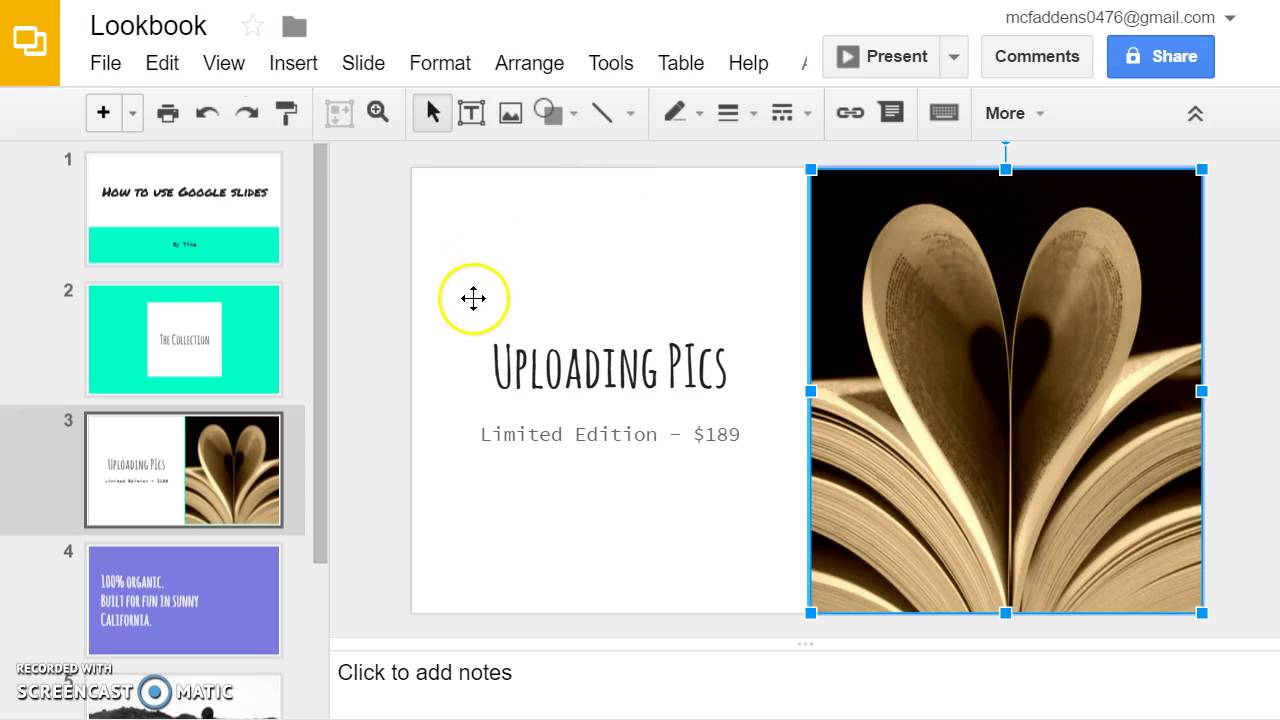
Task: Open the Line weight dropdown arrow
Action: pos(753,114)
